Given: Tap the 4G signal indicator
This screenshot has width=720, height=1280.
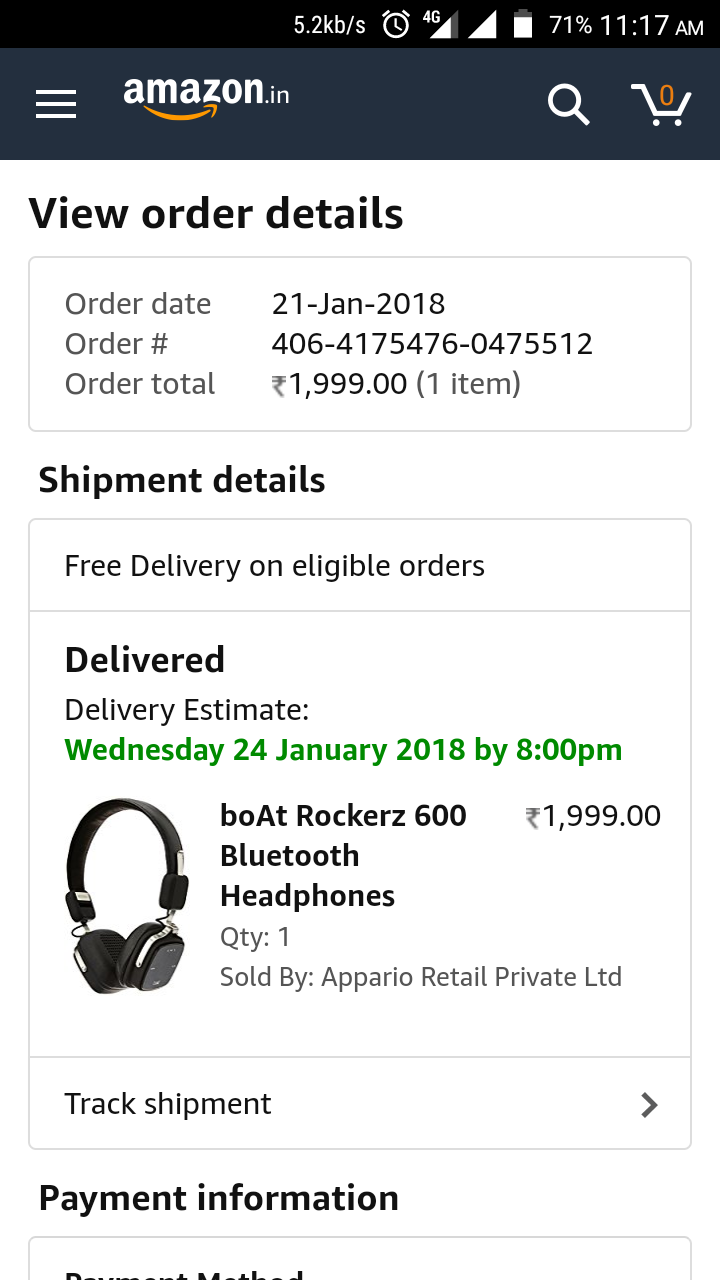Looking at the screenshot, I should [x=438, y=24].
